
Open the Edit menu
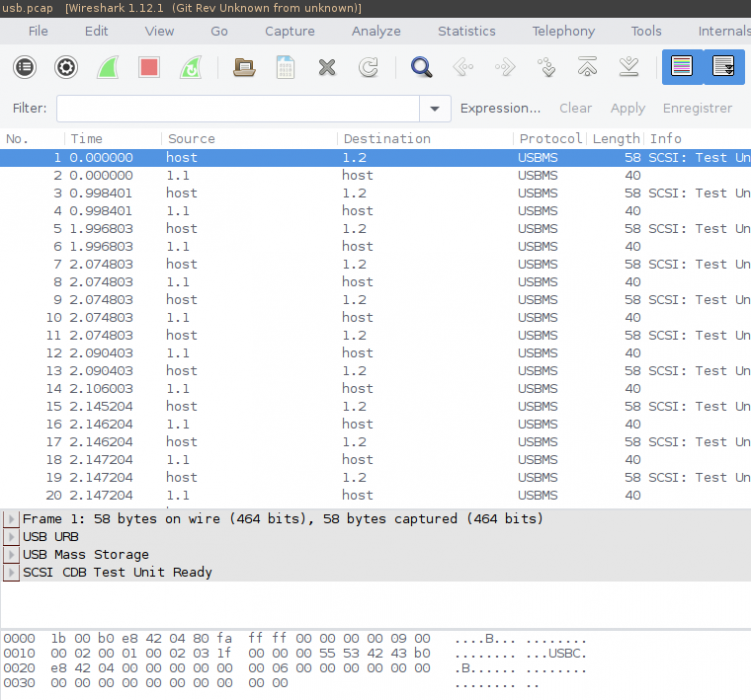pos(96,31)
